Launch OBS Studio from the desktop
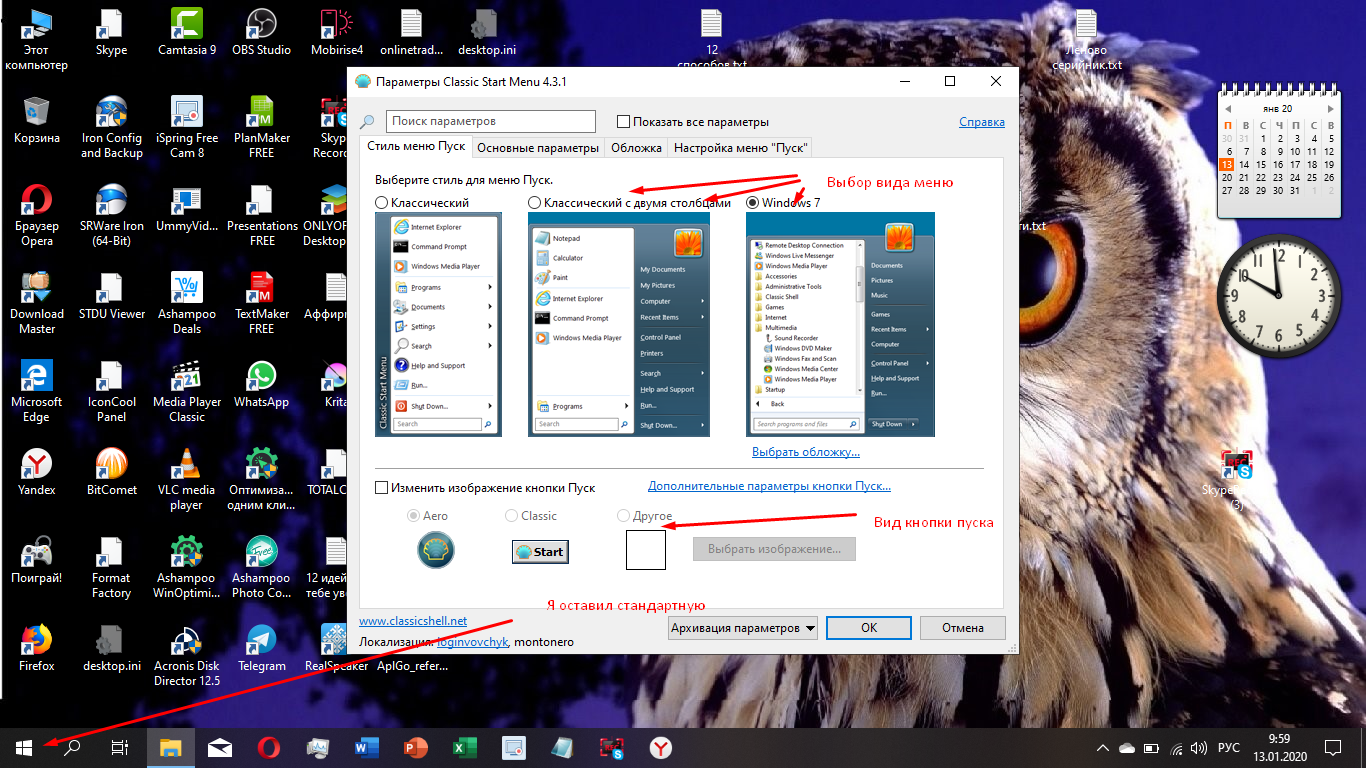 (261, 32)
